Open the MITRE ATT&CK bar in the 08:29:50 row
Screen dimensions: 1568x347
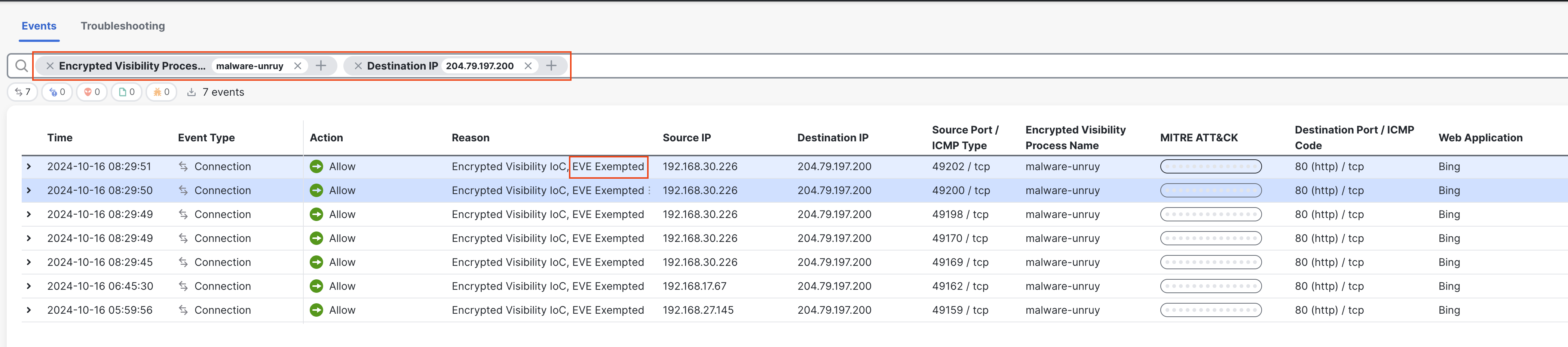[x=1211, y=191]
